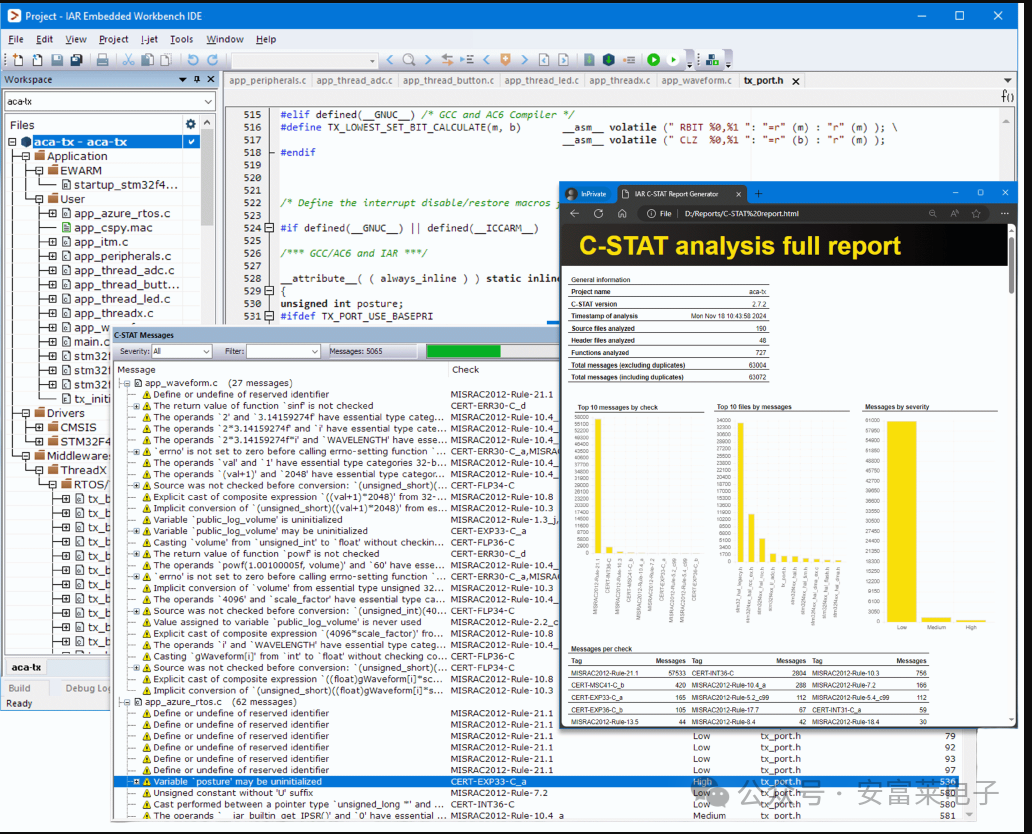Viewport: 1032px width, 834px height.
Task: Add report page to favorites star
Action: [x=976, y=213]
